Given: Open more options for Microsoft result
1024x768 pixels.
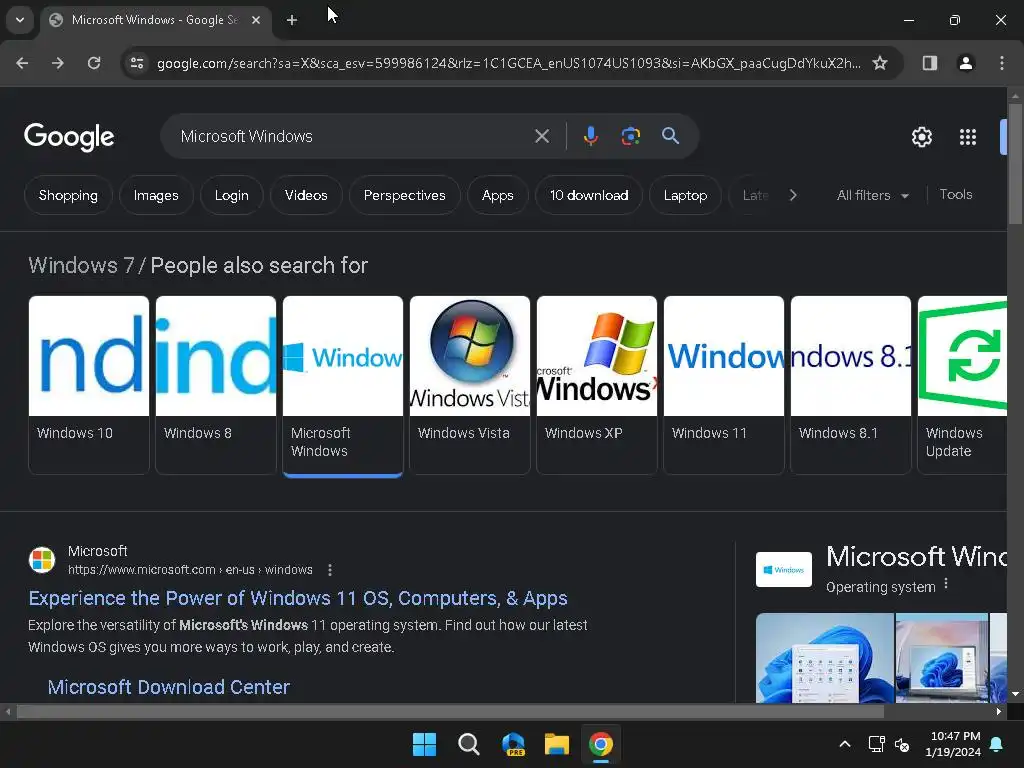Looking at the screenshot, I should point(330,570).
